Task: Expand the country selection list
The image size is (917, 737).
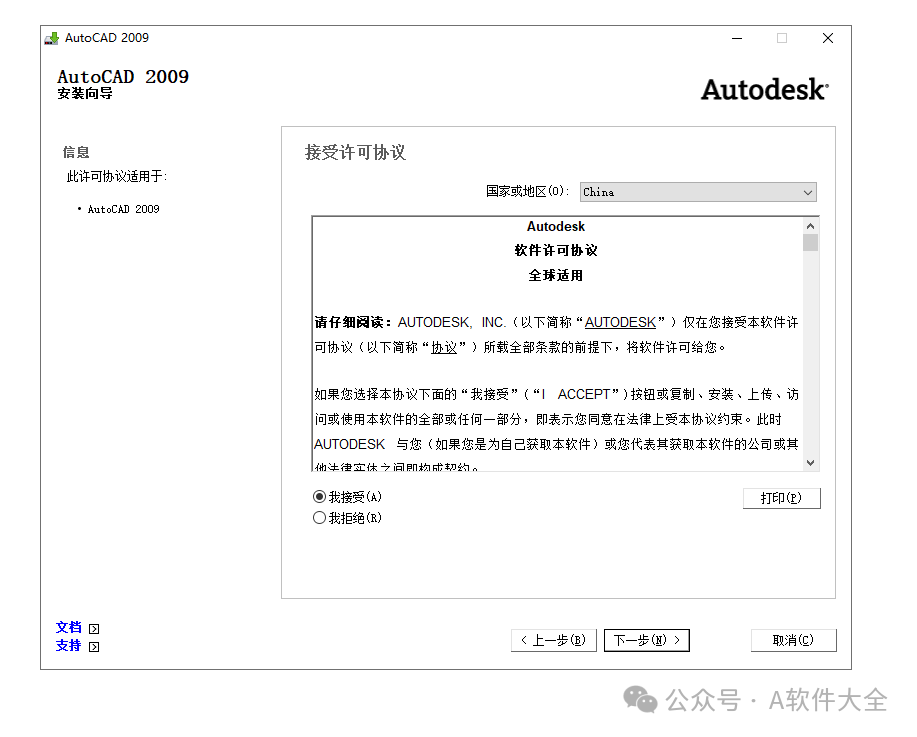Action: 806,192
